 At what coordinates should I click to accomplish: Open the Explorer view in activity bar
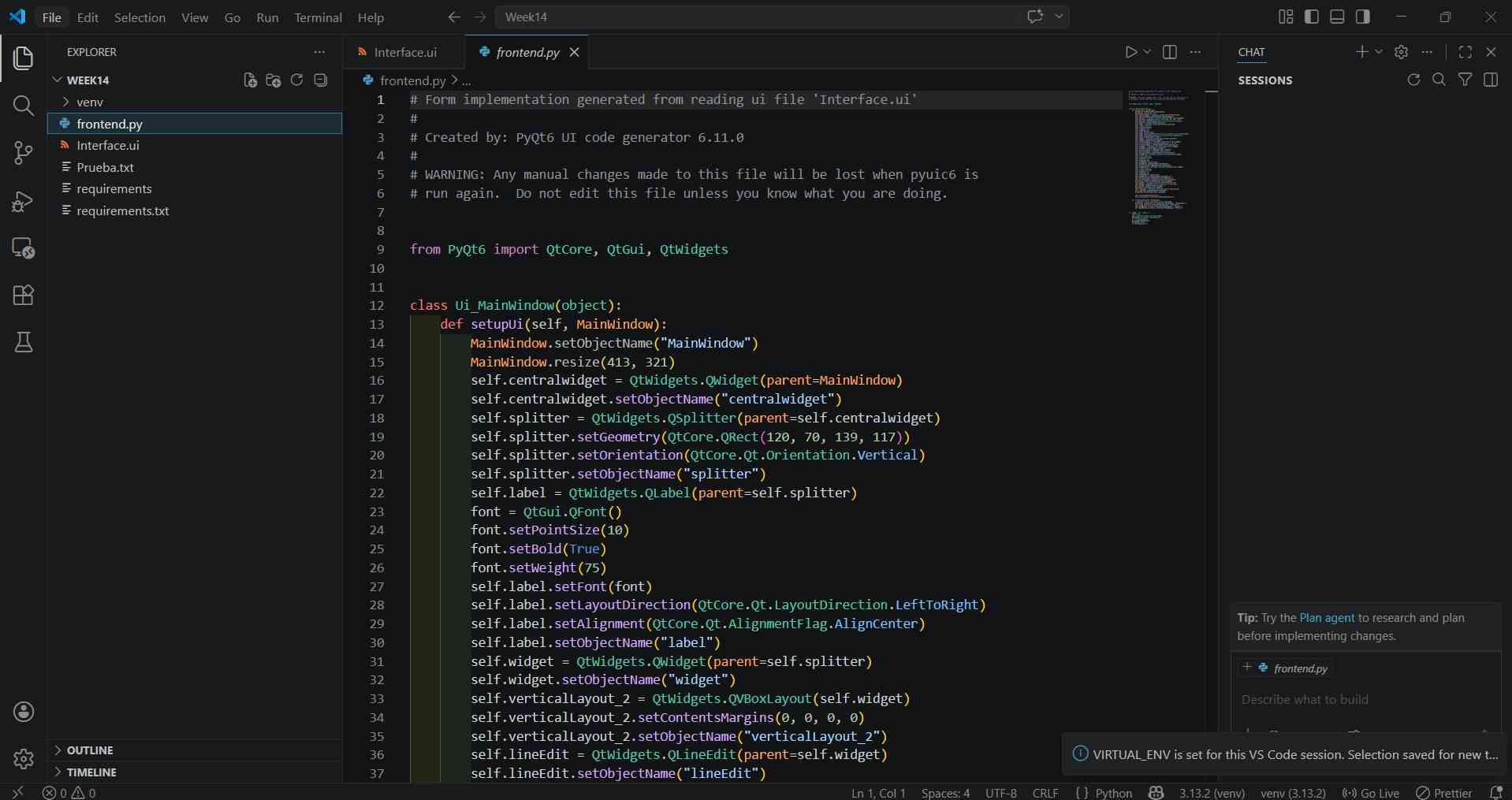pyautogui.click(x=24, y=58)
